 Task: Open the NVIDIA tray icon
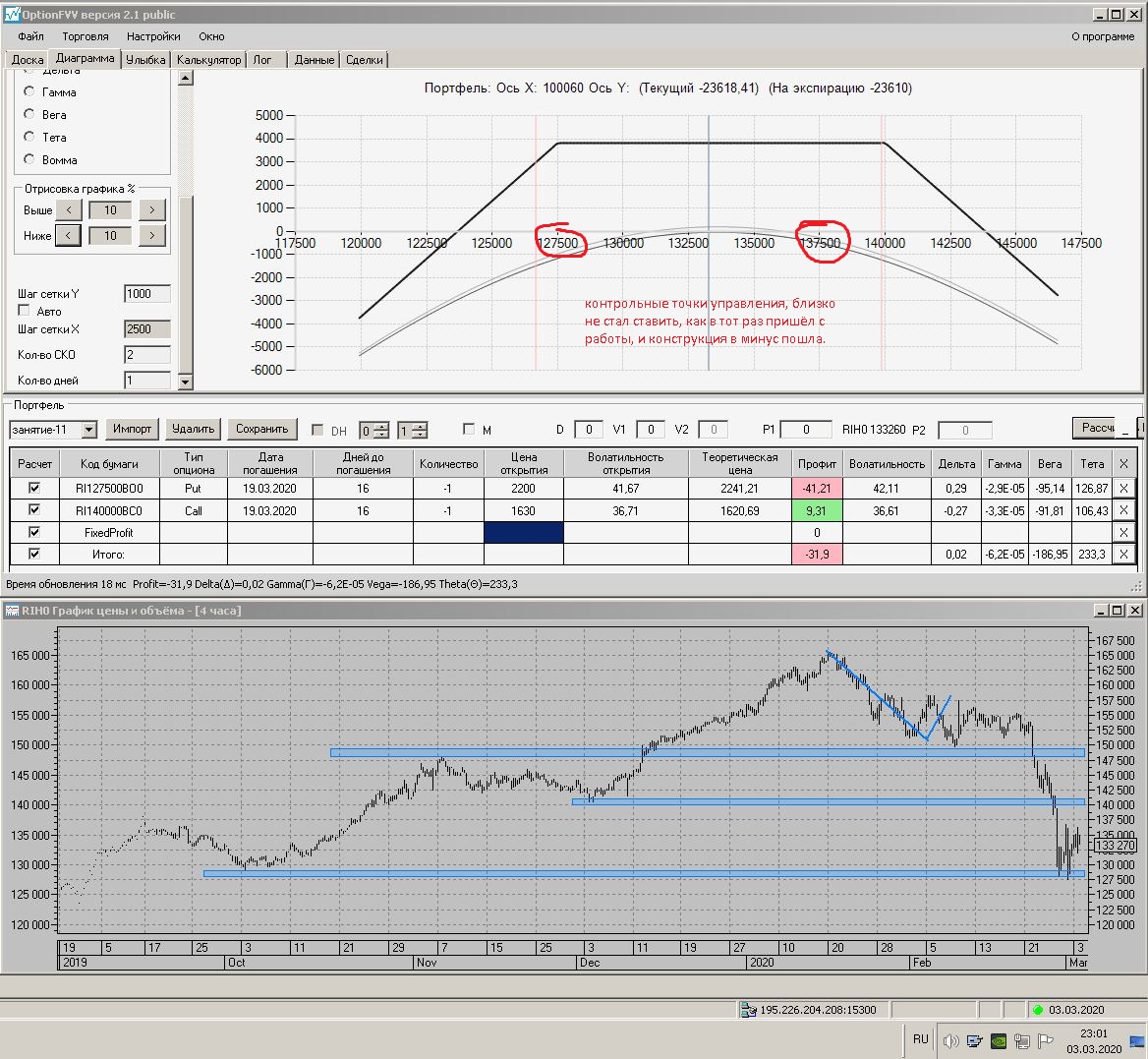coord(998,1040)
